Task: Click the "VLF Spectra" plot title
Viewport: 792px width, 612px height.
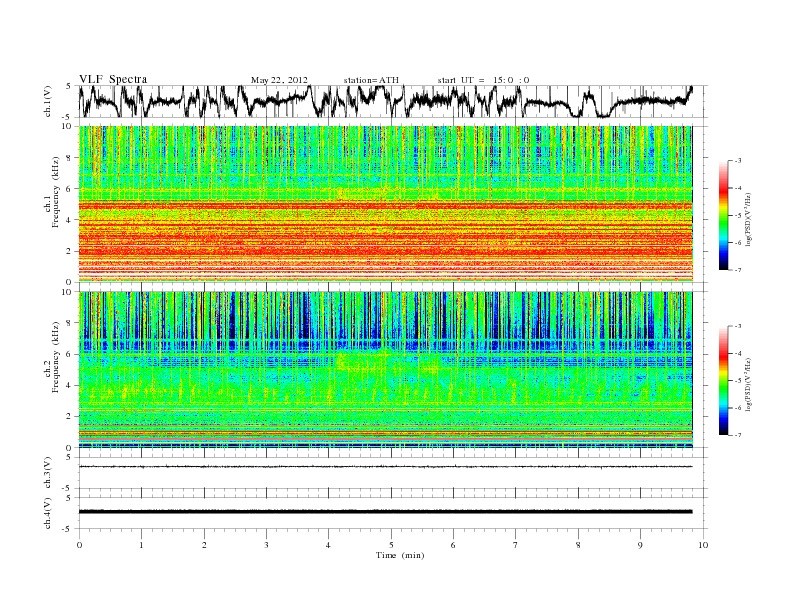Action: (113, 79)
